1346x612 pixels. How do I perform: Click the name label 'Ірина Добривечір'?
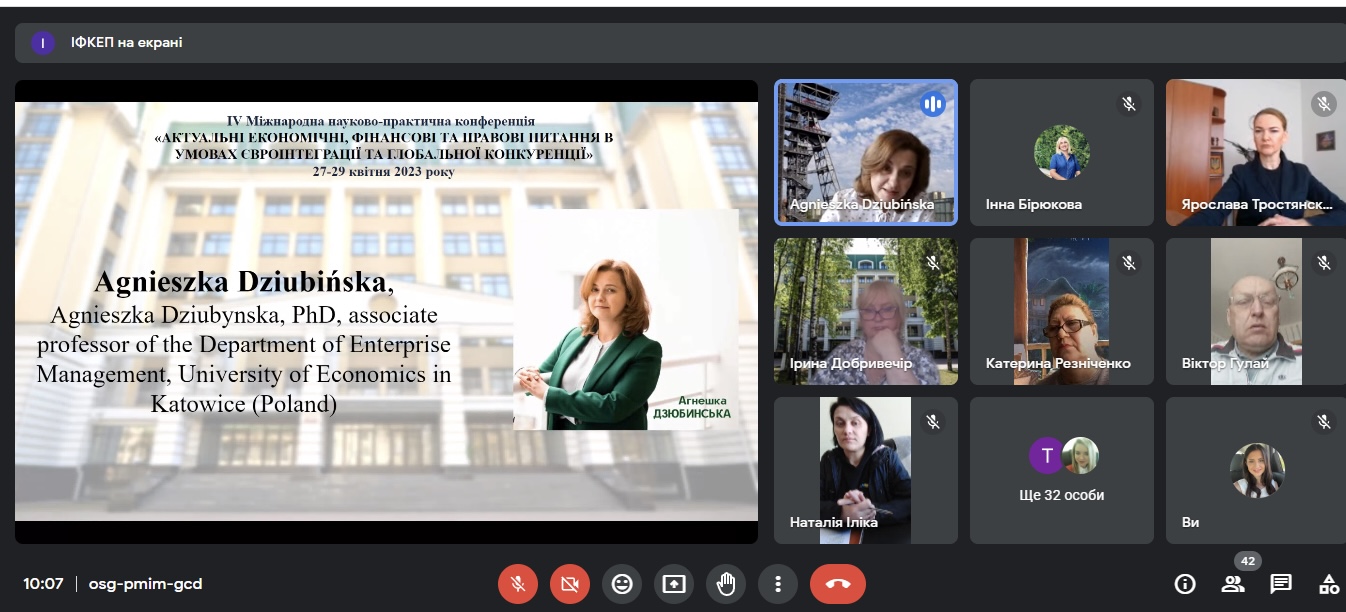point(851,364)
